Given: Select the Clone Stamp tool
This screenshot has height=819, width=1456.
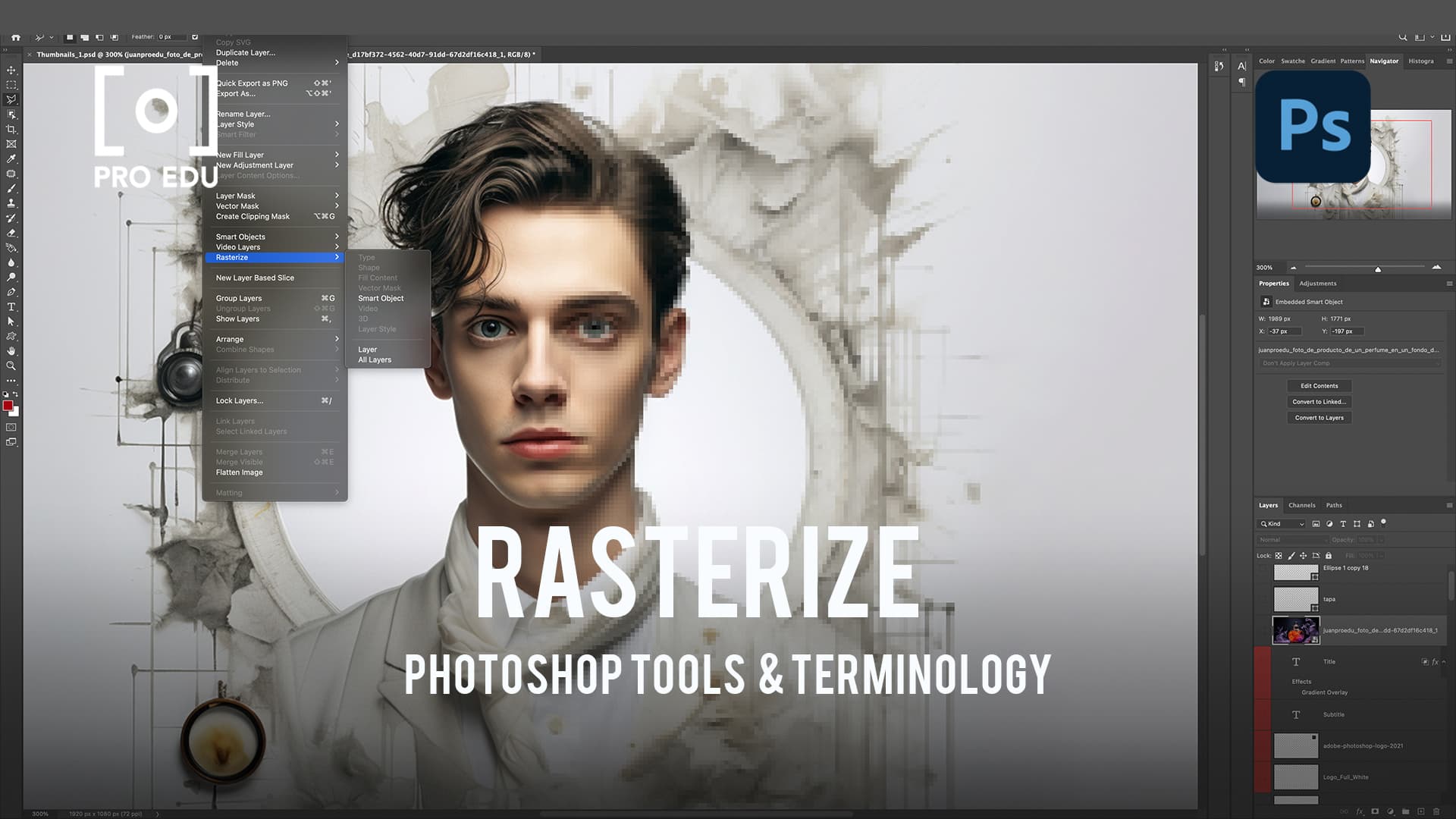Looking at the screenshot, I should pyautogui.click(x=11, y=202).
